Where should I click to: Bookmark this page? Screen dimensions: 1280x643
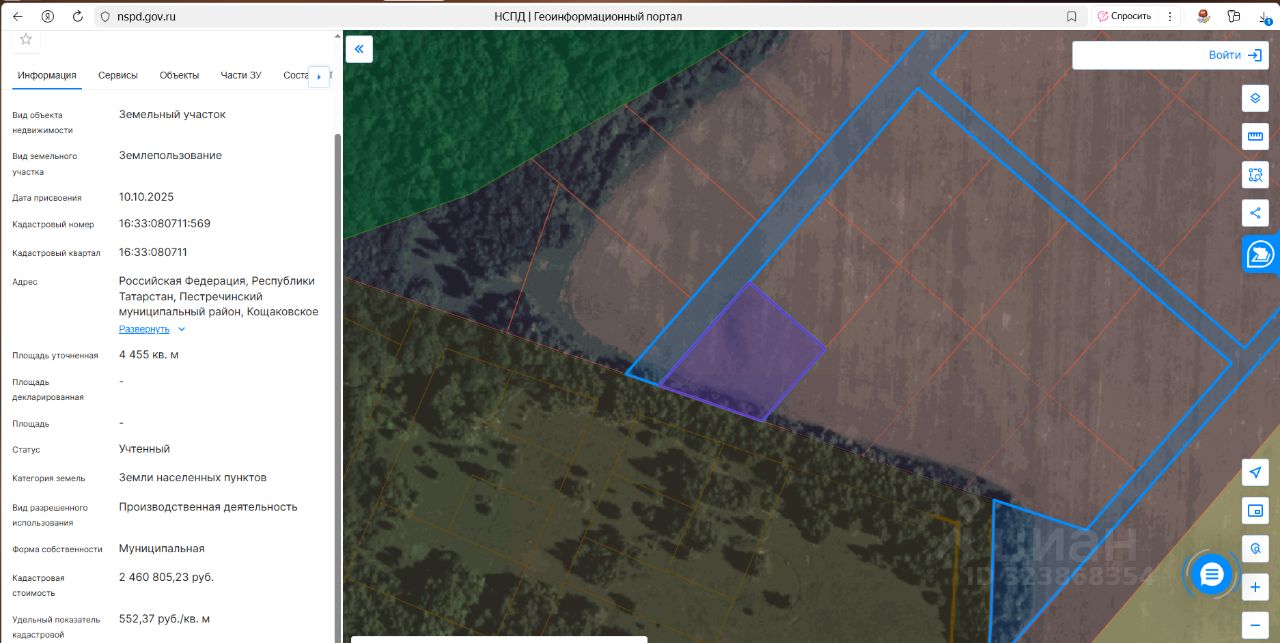[x=1072, y=16]
